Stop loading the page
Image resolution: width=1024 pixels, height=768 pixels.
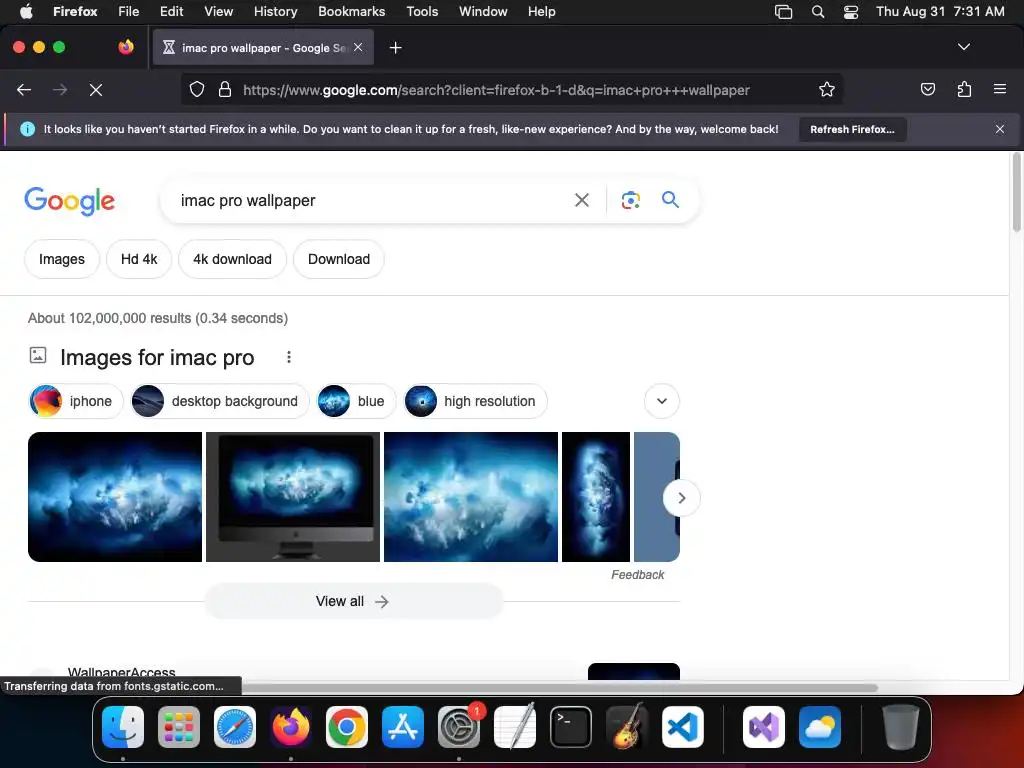coord(96,90)
